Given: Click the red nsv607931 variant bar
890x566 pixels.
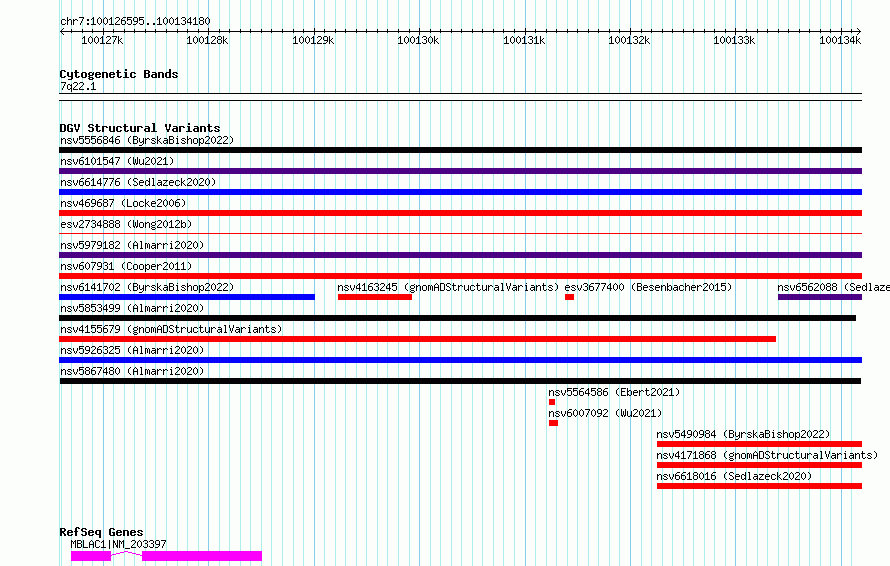Looking at the screenshot, I should coord(460,276).
